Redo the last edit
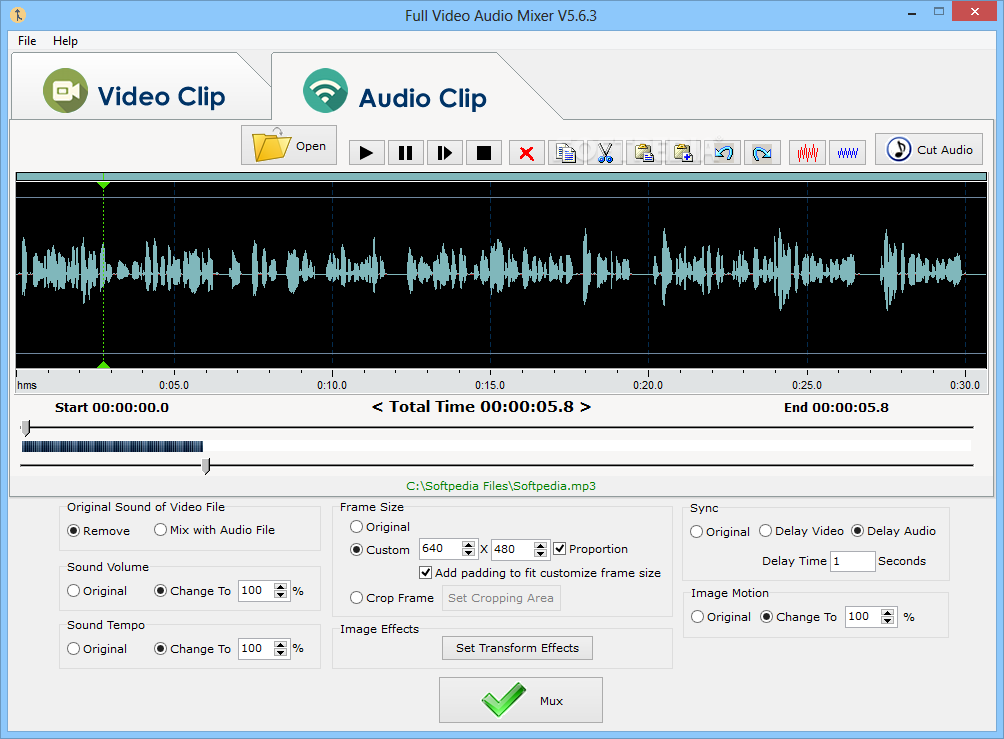The width and height of the screenshot is (1004, 739). click(762, 153)
